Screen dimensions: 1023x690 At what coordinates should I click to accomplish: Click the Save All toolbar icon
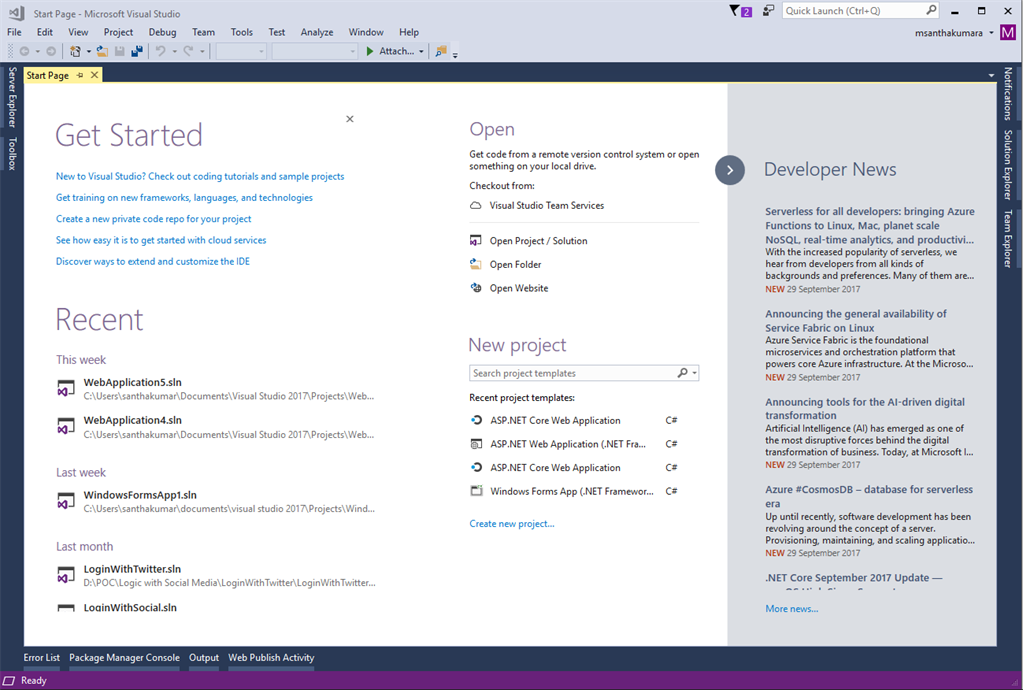137,51
